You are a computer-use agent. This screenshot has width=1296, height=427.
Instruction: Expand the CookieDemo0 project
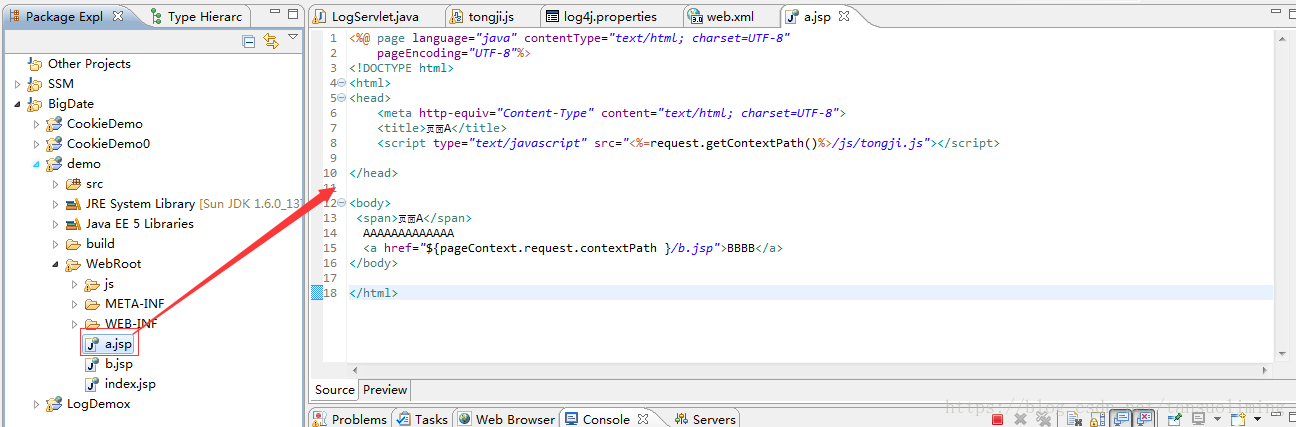pos(37,144)
